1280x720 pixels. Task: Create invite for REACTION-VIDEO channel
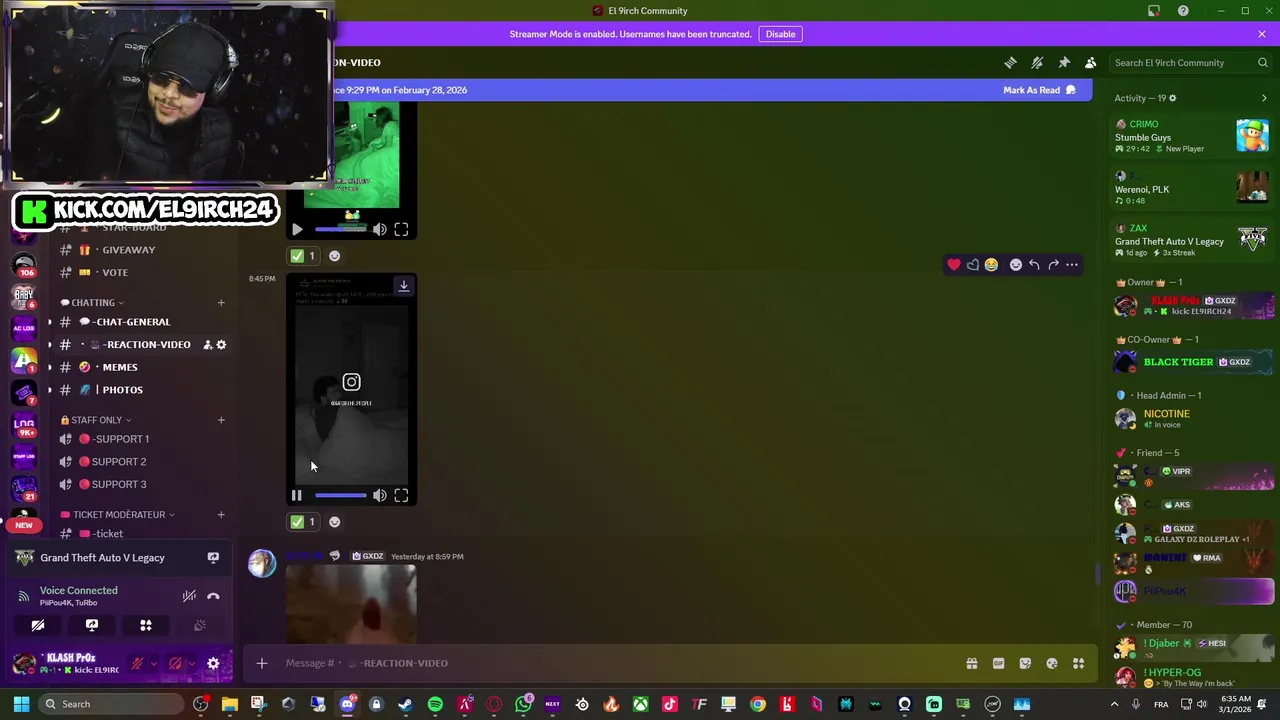(207, 345)
